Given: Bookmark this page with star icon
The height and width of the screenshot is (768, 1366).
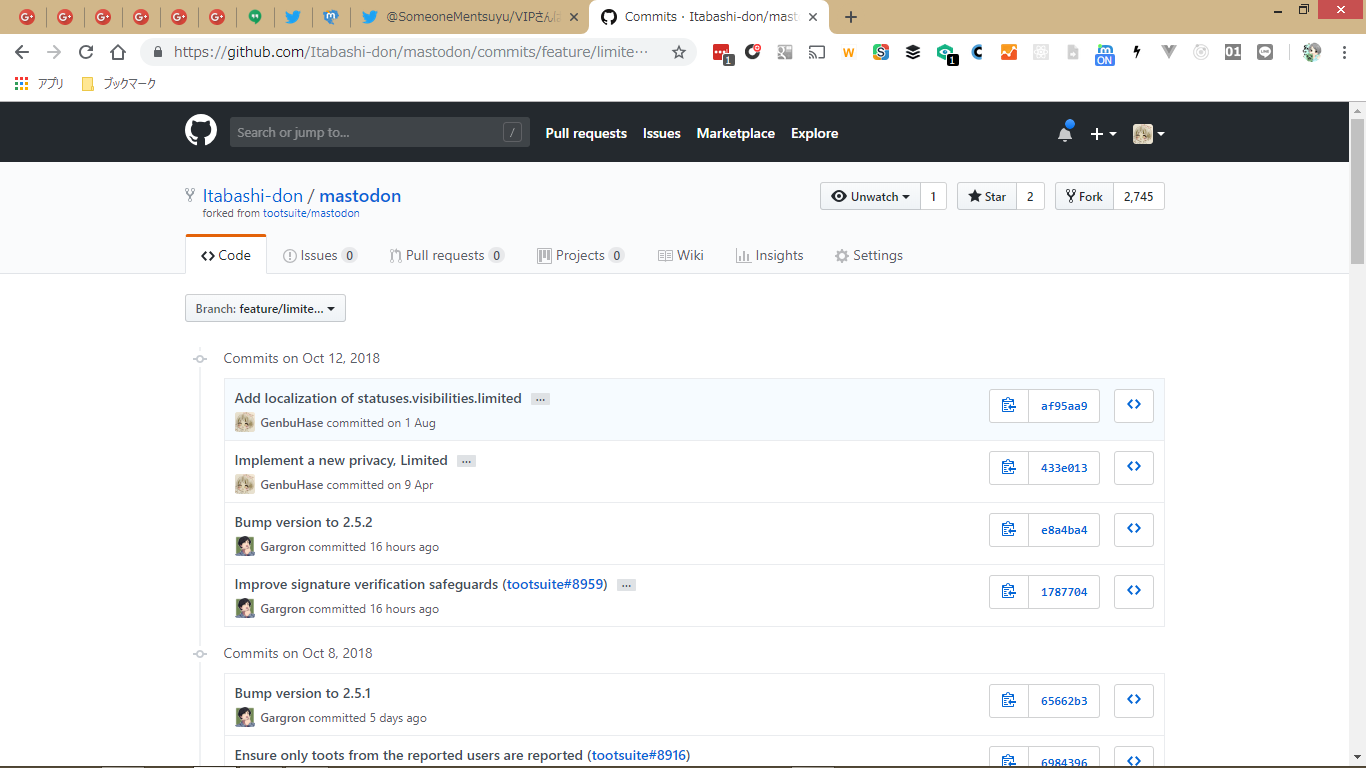Looking at the screenshot, I should click(679, 52).
